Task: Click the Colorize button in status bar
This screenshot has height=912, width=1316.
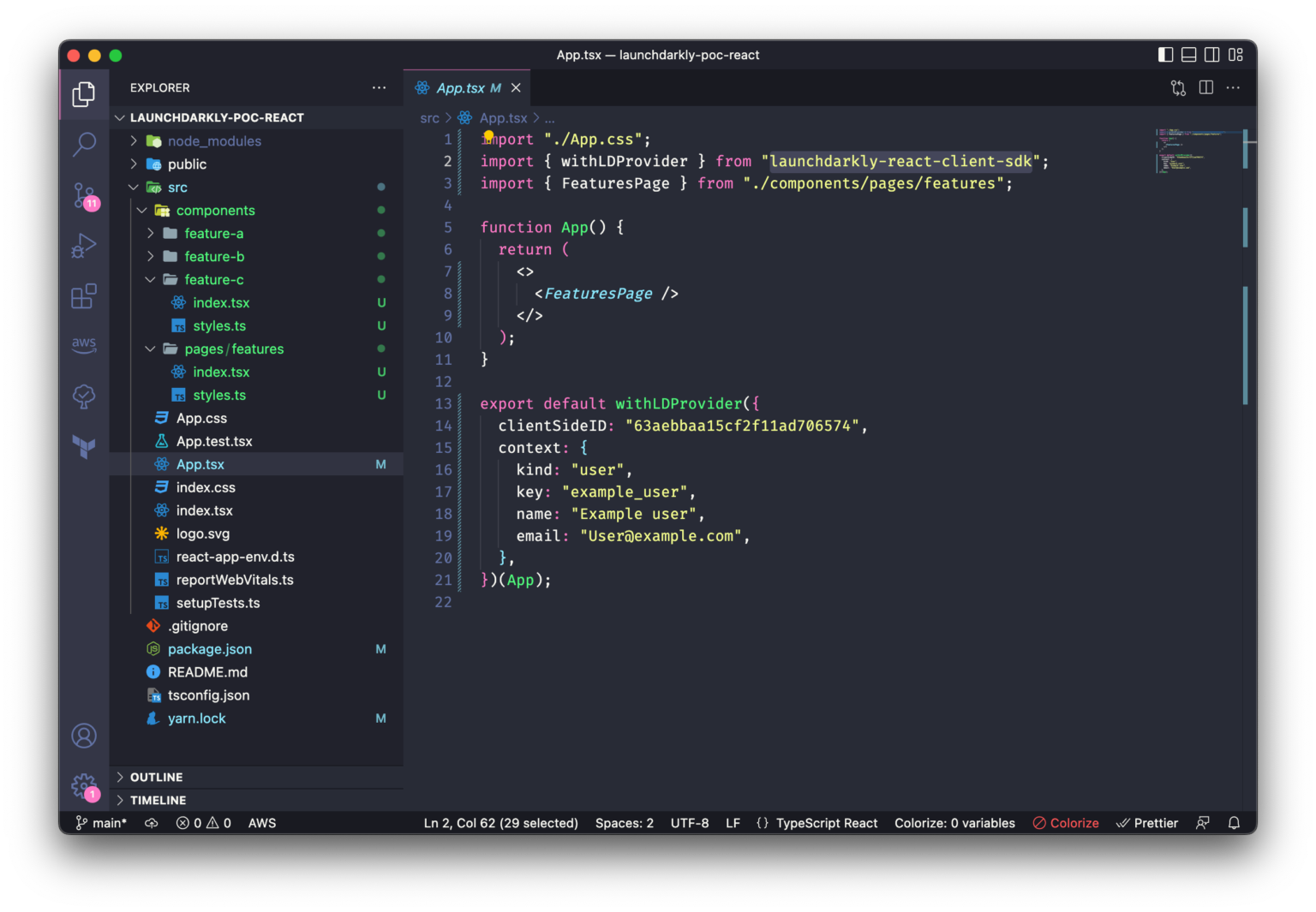Action: [1066, 823]
